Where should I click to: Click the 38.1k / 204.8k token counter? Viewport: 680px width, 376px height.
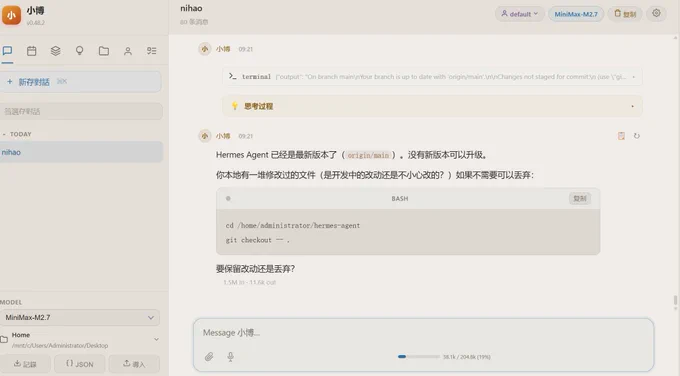coord(467,357)
